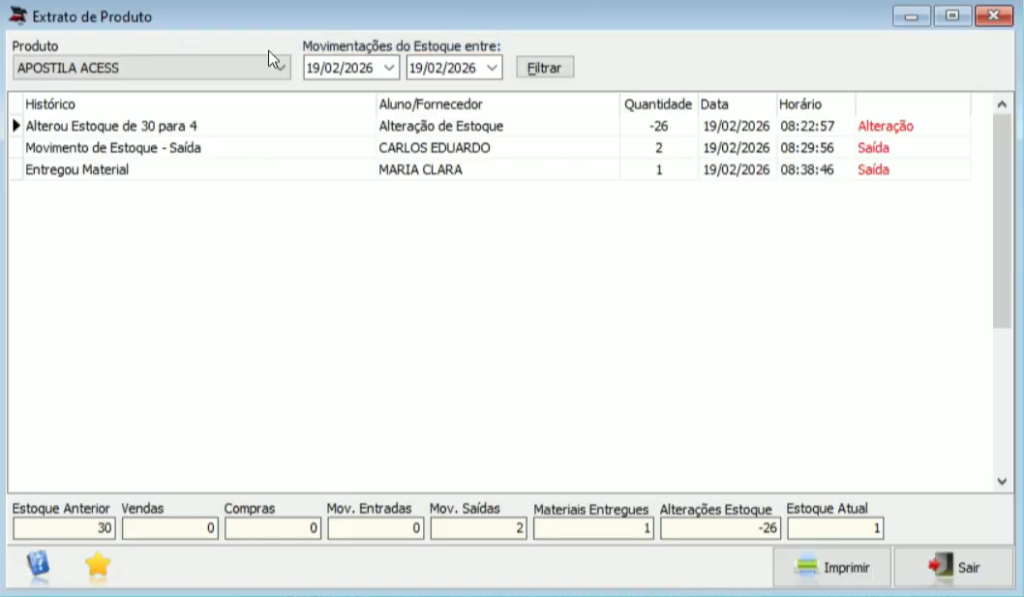Click the application icon in title bar
This screenshot has height=597, width=1024.
pos(18,16)
